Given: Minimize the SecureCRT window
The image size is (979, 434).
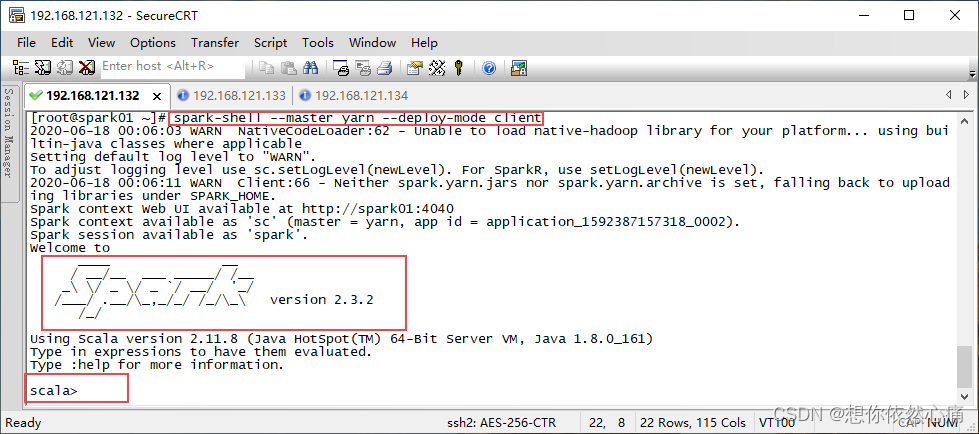Looking at the screenshot, I should click(863, 16).
